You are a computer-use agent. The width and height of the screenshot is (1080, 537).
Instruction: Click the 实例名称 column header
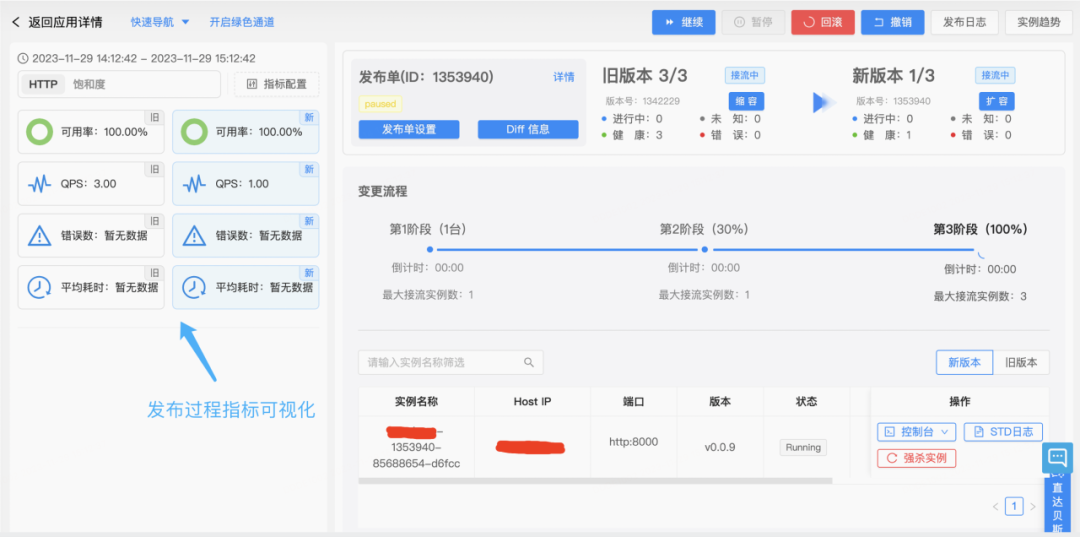(x=416, y=401)
